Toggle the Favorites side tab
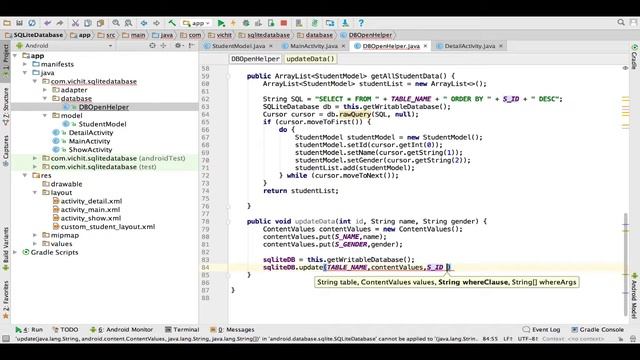Viewport: 640px width, 360px height. [6, 300]
